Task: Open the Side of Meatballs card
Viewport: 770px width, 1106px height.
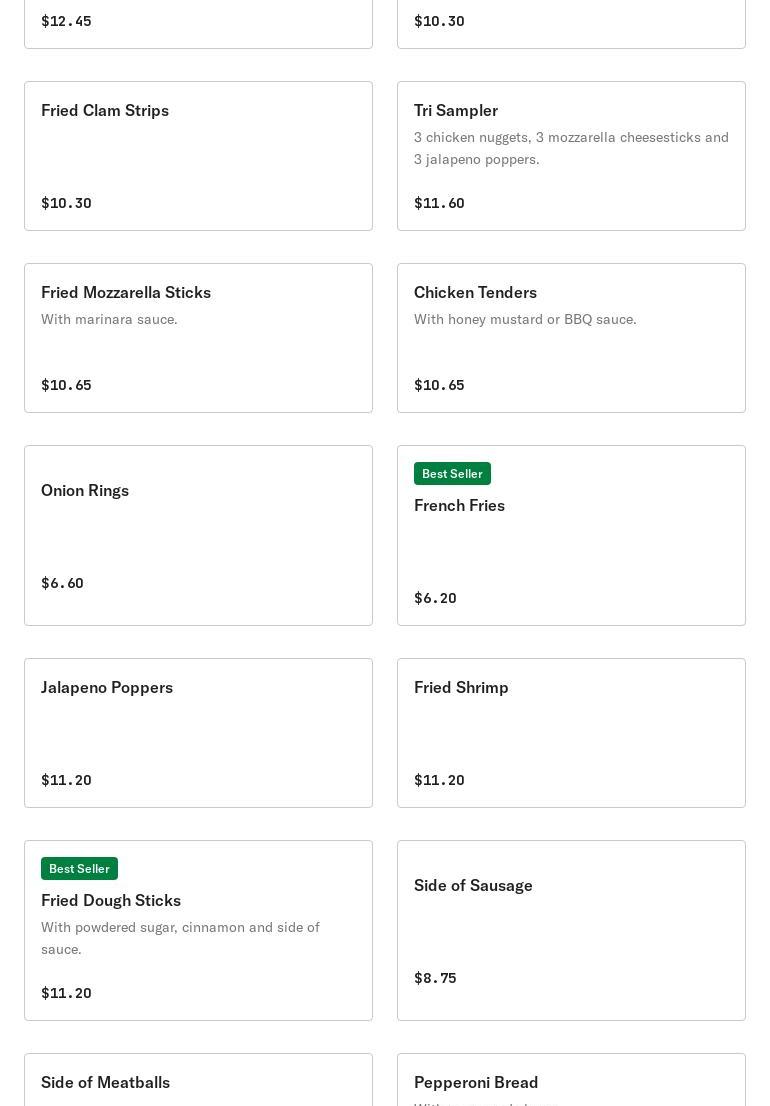Action: pos(198,1082)
